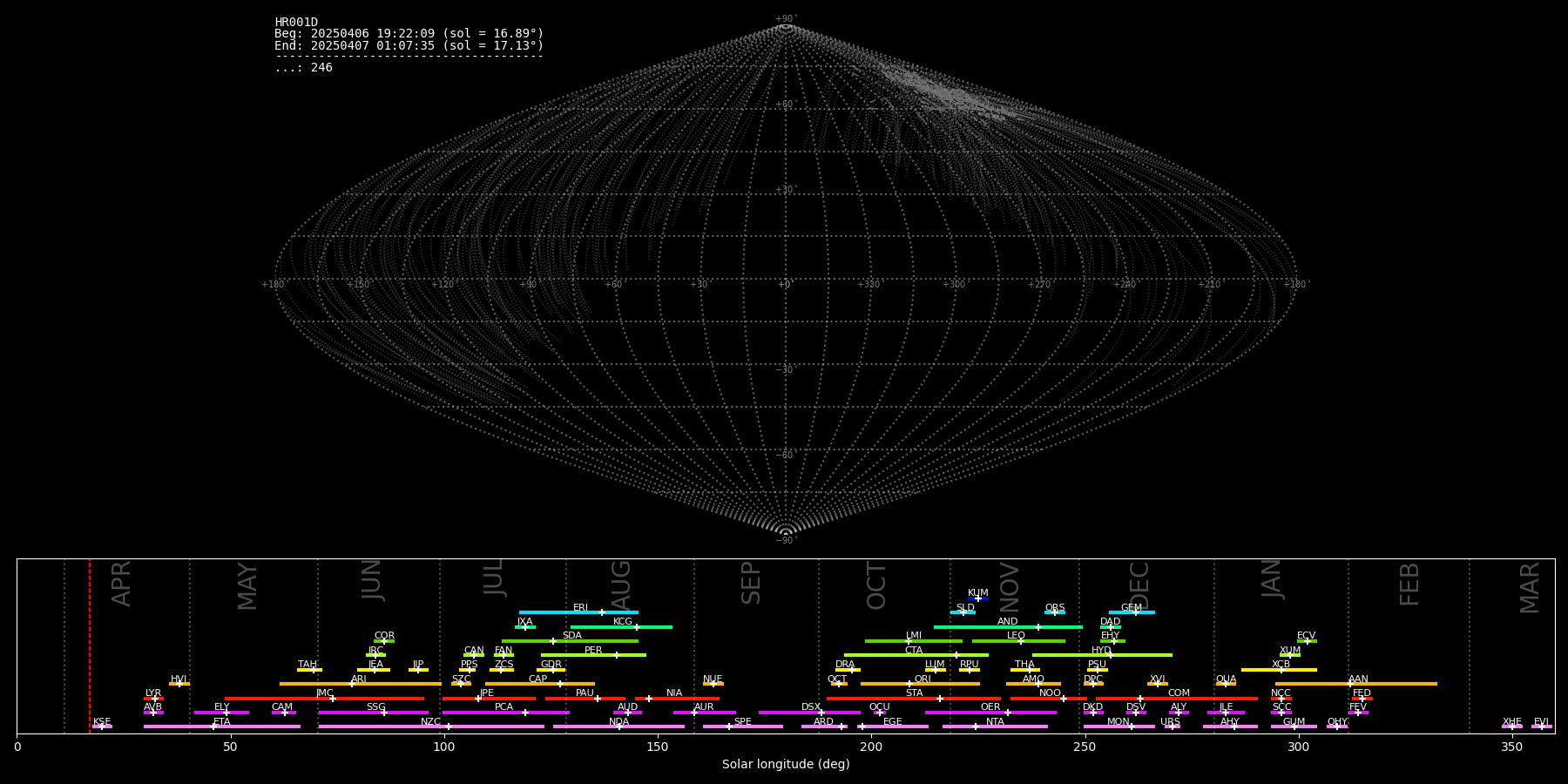Screen dimensions: 1568x784
Task: Click the AUG month label
Action: (x=621, y=585)
